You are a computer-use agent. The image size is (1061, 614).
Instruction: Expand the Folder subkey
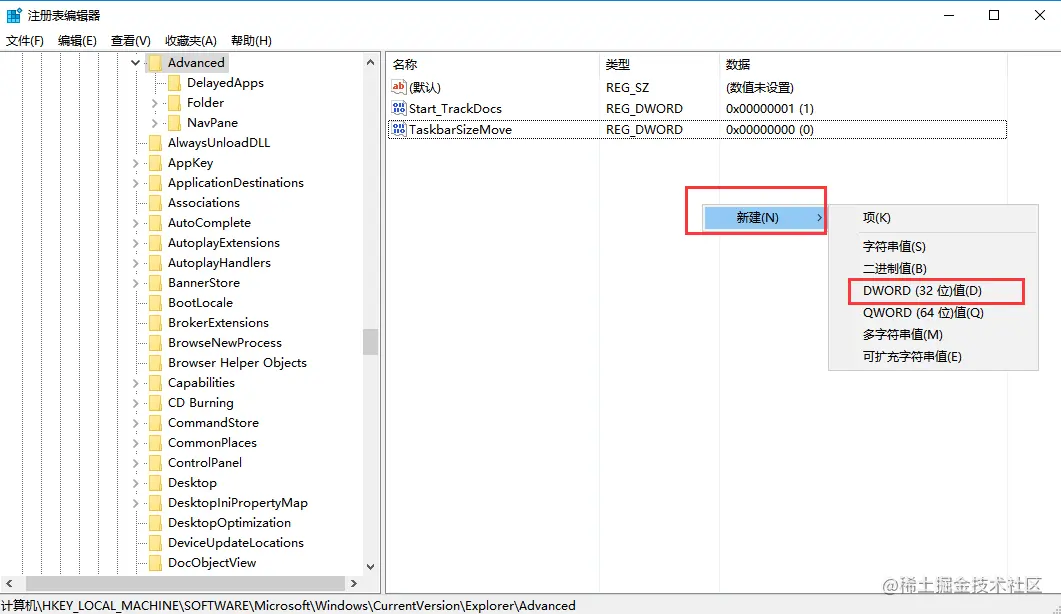154,103
